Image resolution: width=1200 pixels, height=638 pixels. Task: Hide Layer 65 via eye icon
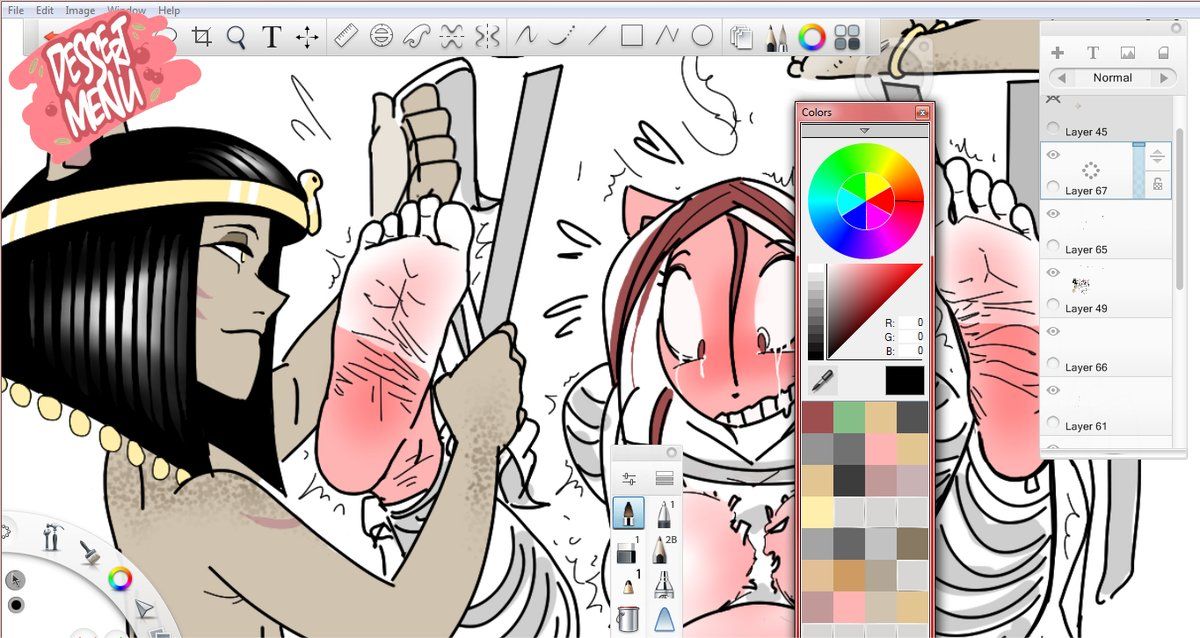point(1052,213)
